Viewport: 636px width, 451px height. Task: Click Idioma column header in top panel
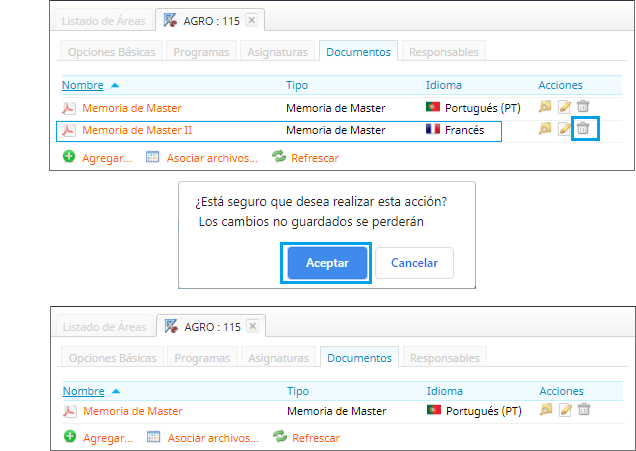444,85
